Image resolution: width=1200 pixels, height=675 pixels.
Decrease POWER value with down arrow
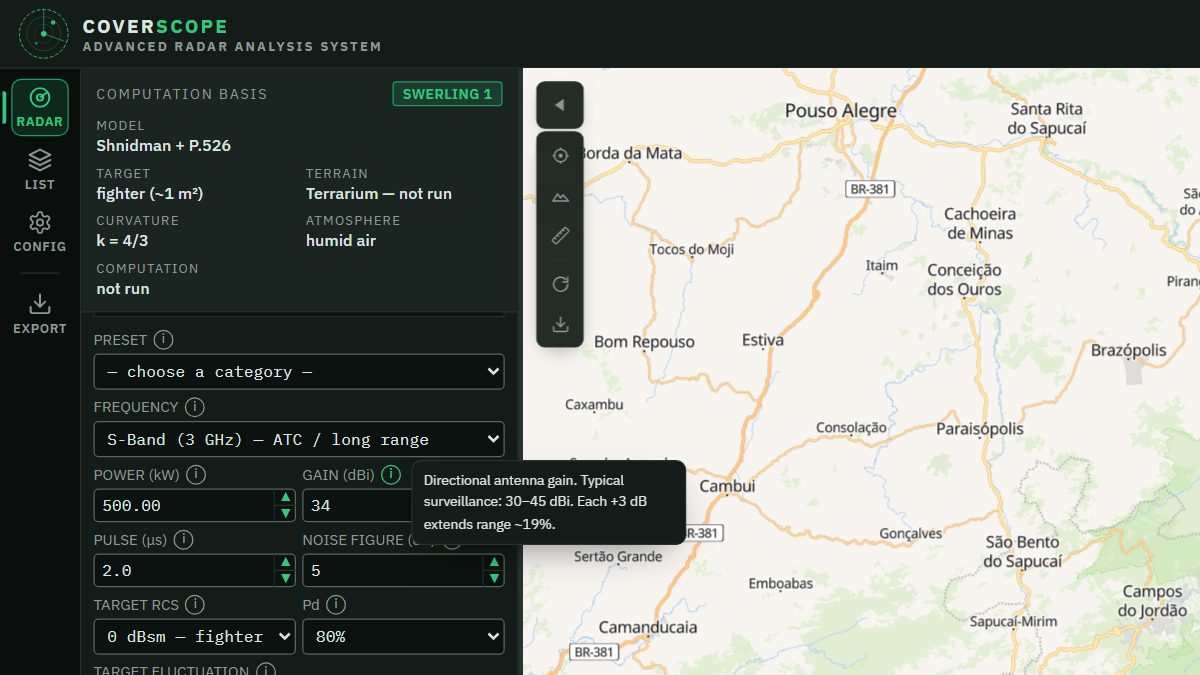click(286, 513)
